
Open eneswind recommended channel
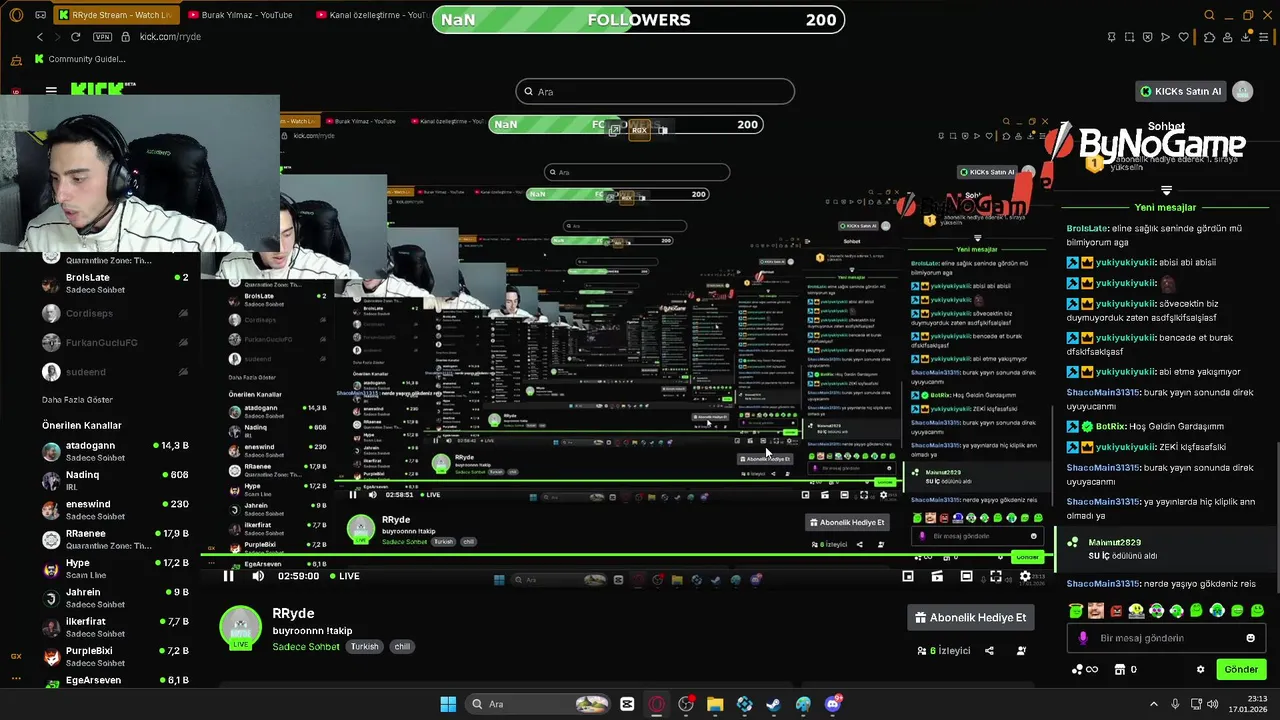click(x=115, y=510)
